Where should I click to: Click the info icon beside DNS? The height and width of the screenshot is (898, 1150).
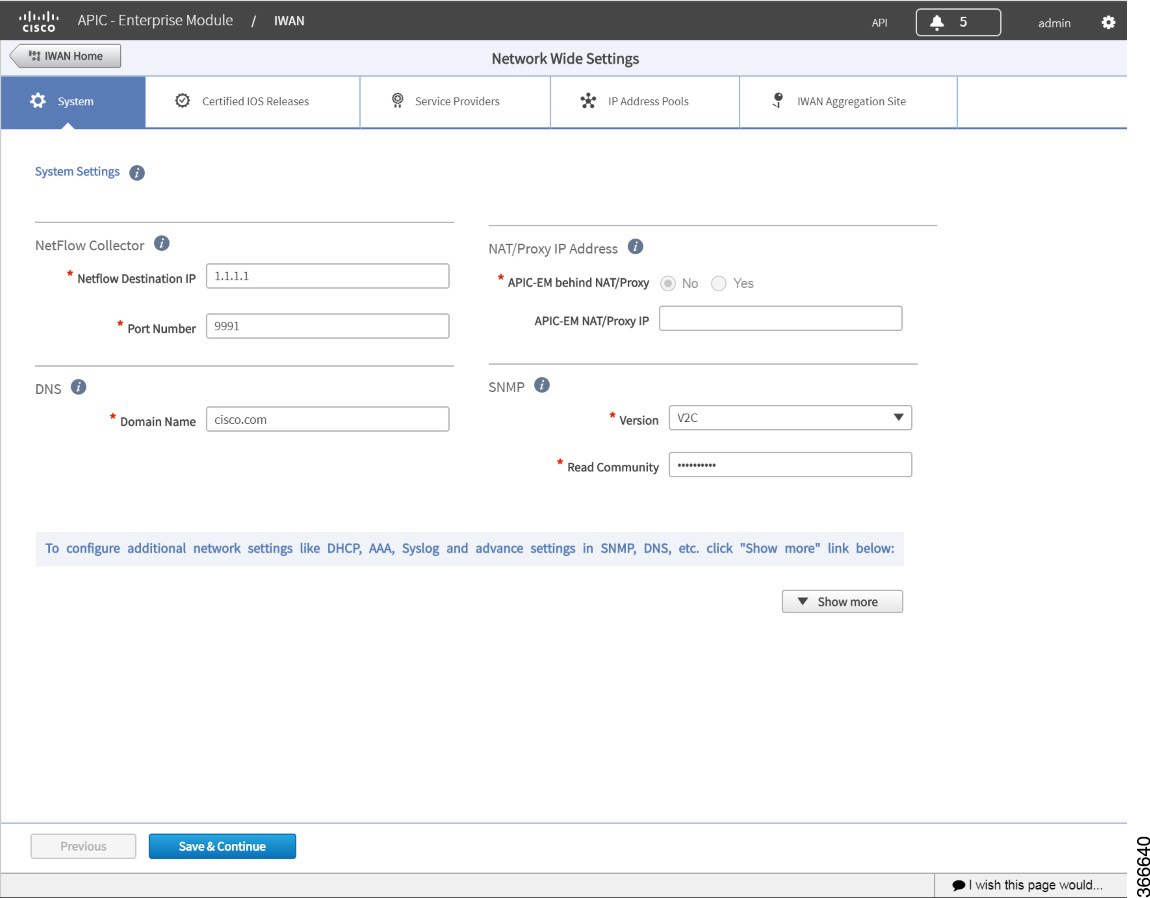pos(78,387)
